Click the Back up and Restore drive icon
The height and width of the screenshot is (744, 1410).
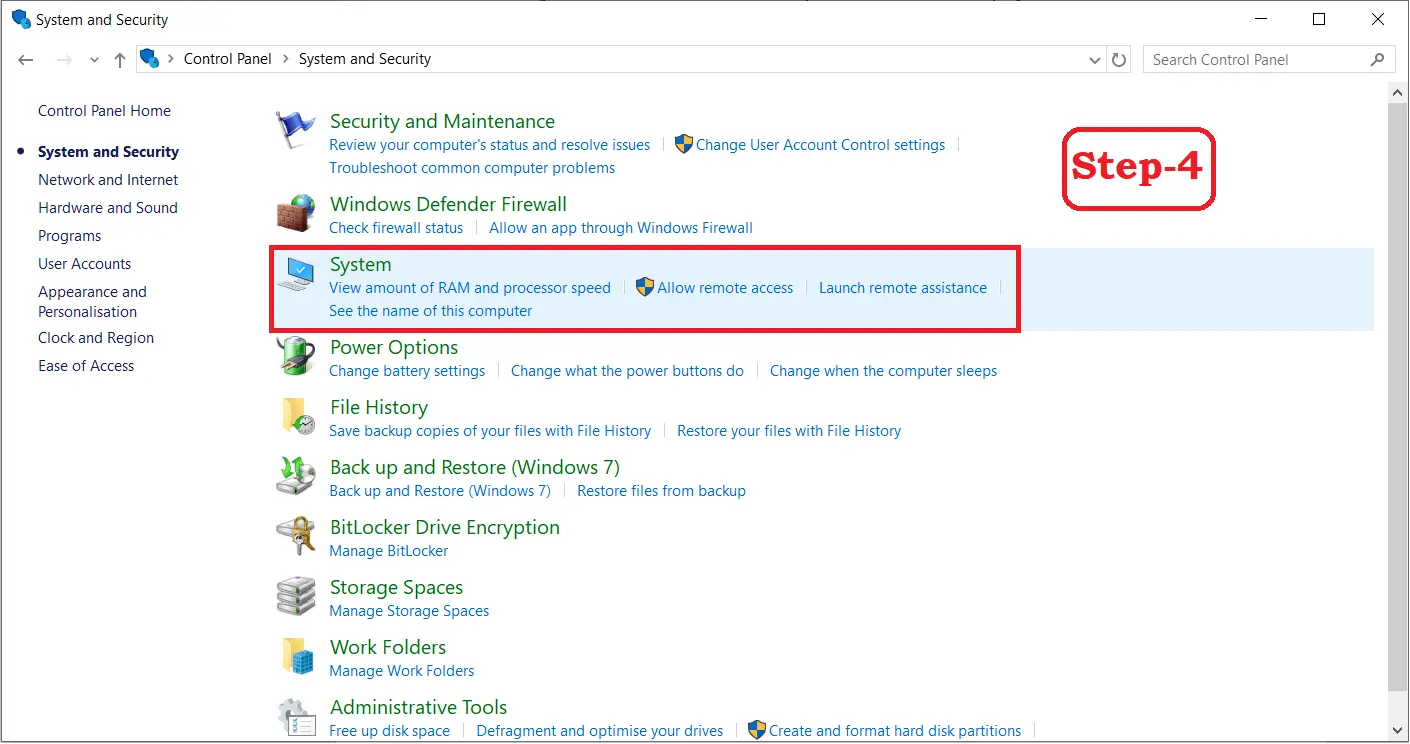(296, 477)
